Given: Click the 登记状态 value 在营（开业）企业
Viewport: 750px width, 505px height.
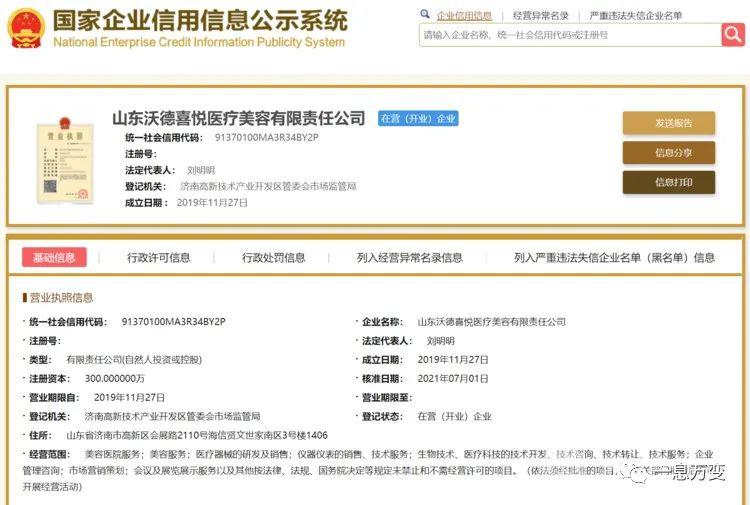Looking at the screenshot, I should [454, 417].
